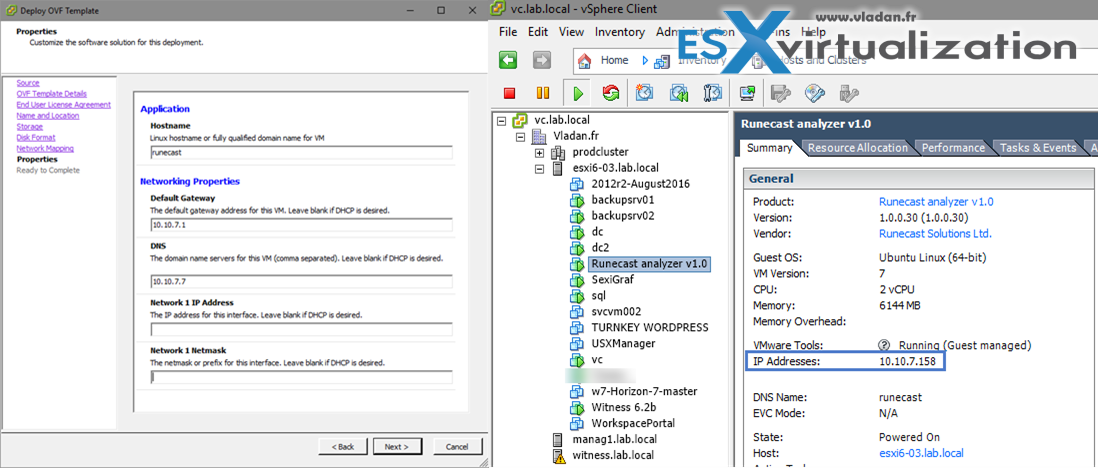This screenshot has width=1098, height=468.
Task: Click the orange Suspend pause icon
Action: 543,92
